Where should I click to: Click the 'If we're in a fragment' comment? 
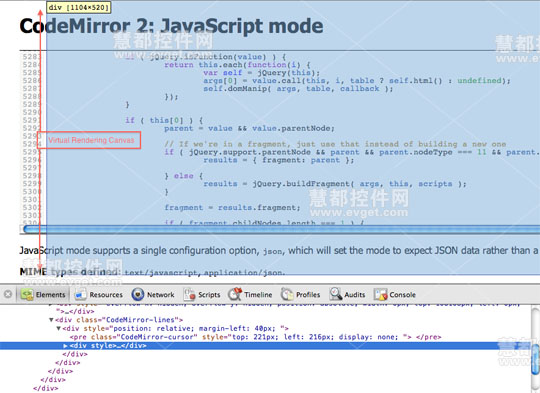tap(335, 144)
